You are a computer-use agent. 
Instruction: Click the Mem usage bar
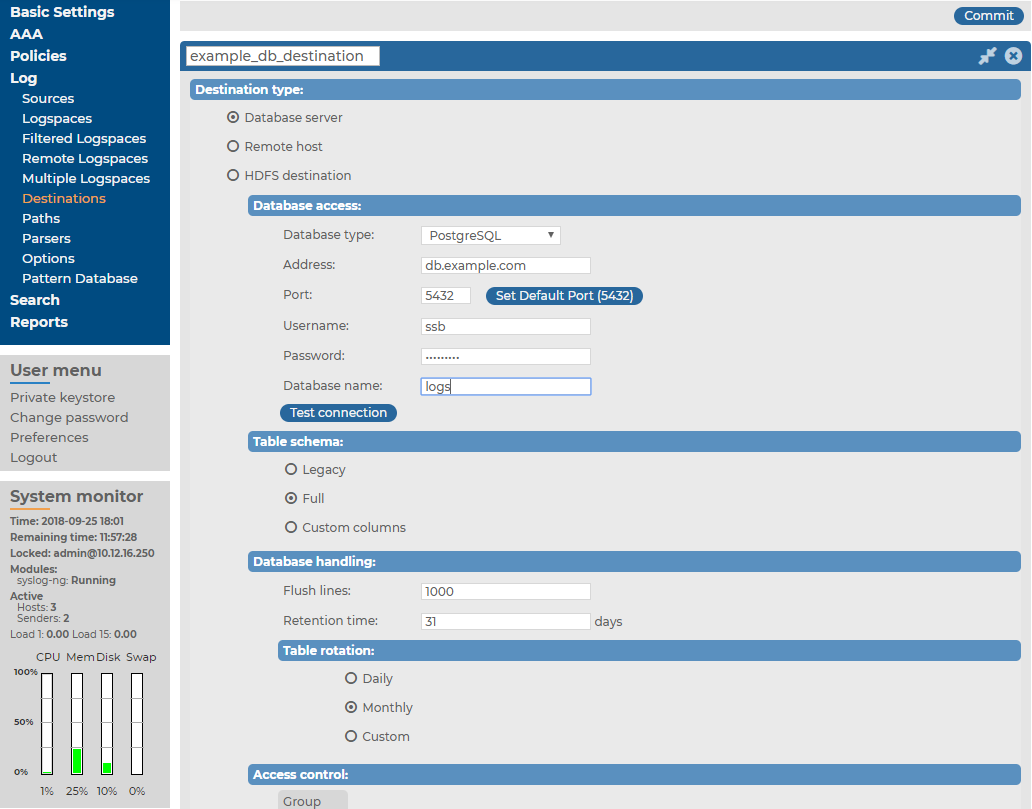click(x=77, y=723)
